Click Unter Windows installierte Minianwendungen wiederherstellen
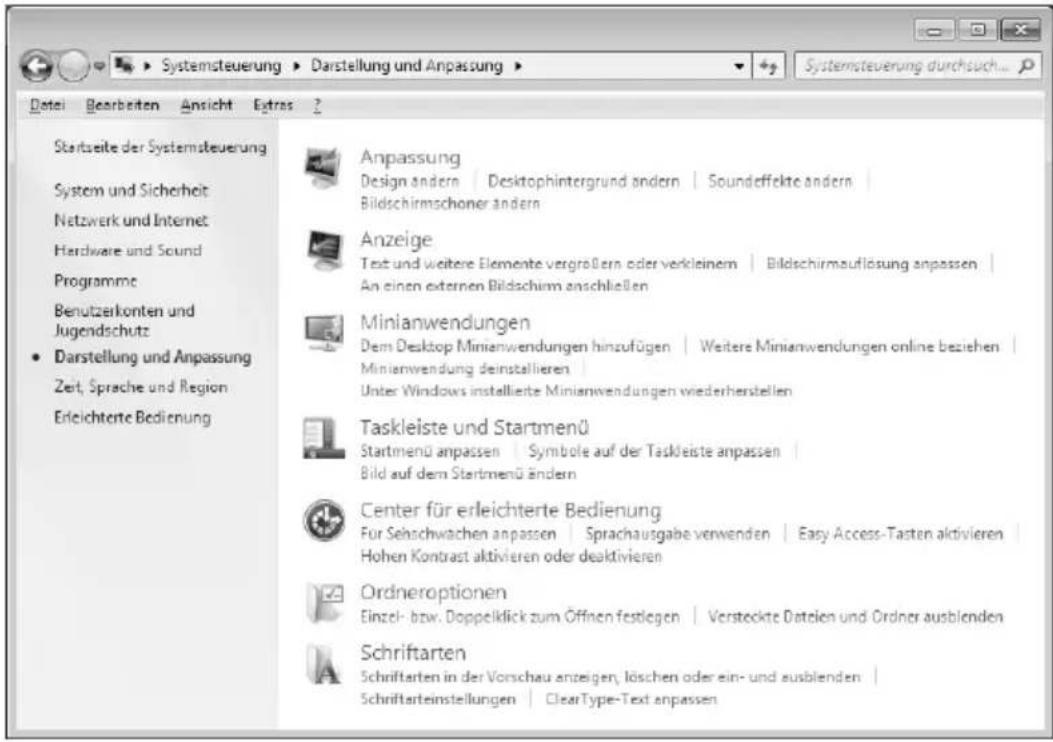Screen dimensions: 1053x742 576,391
